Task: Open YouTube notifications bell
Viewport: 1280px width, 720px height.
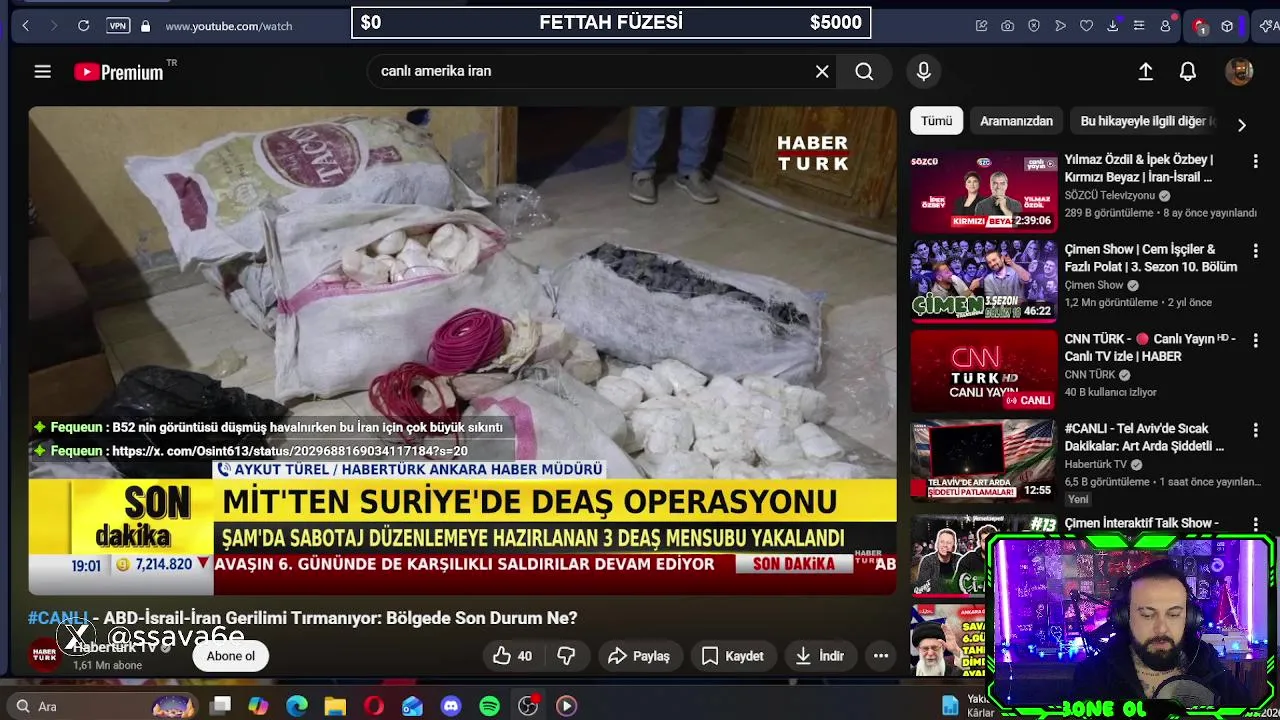Action: point(1188,71)
